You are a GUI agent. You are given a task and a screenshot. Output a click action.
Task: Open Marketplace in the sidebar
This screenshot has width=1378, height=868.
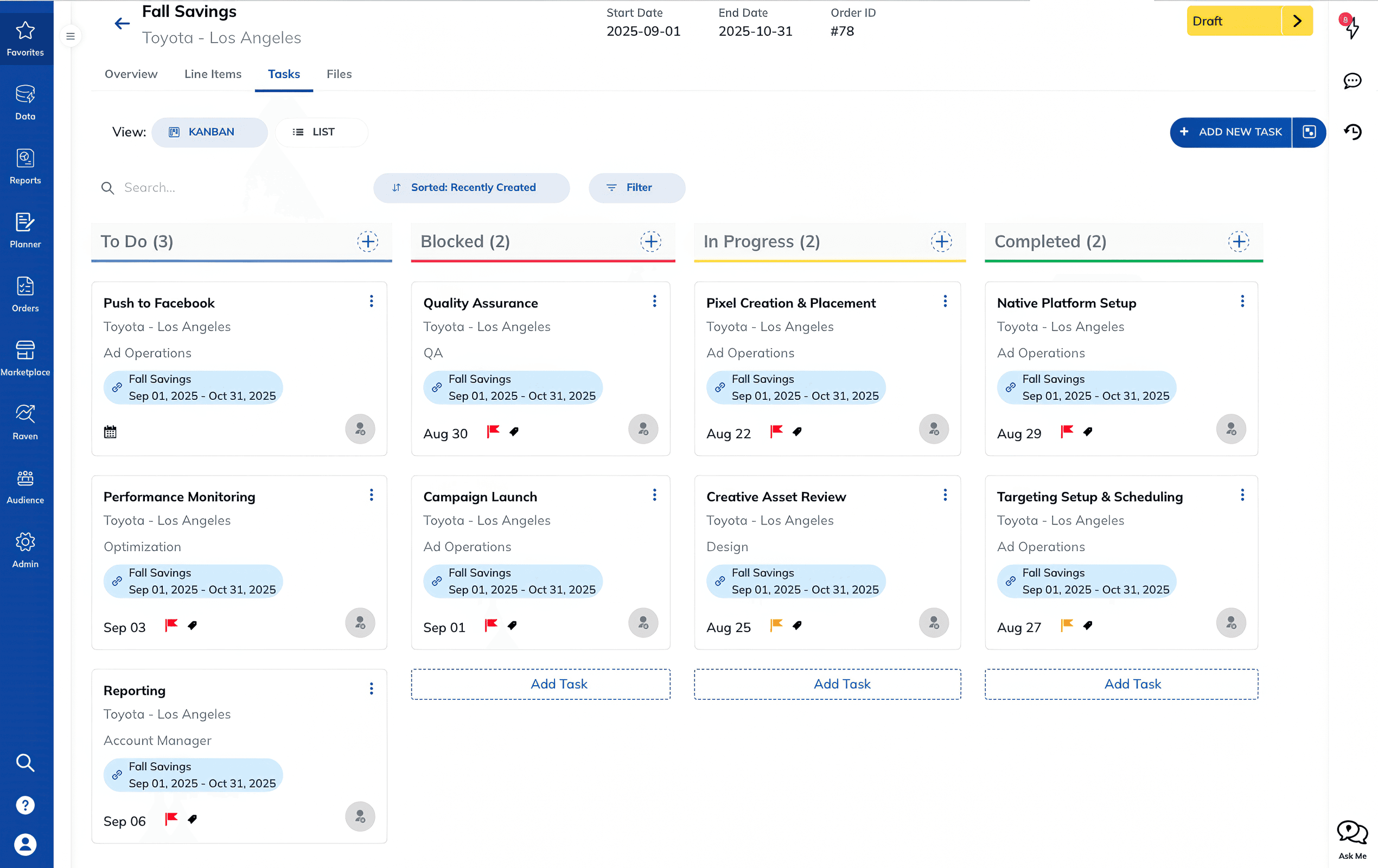pyautogui.click(x=25, y=359)
